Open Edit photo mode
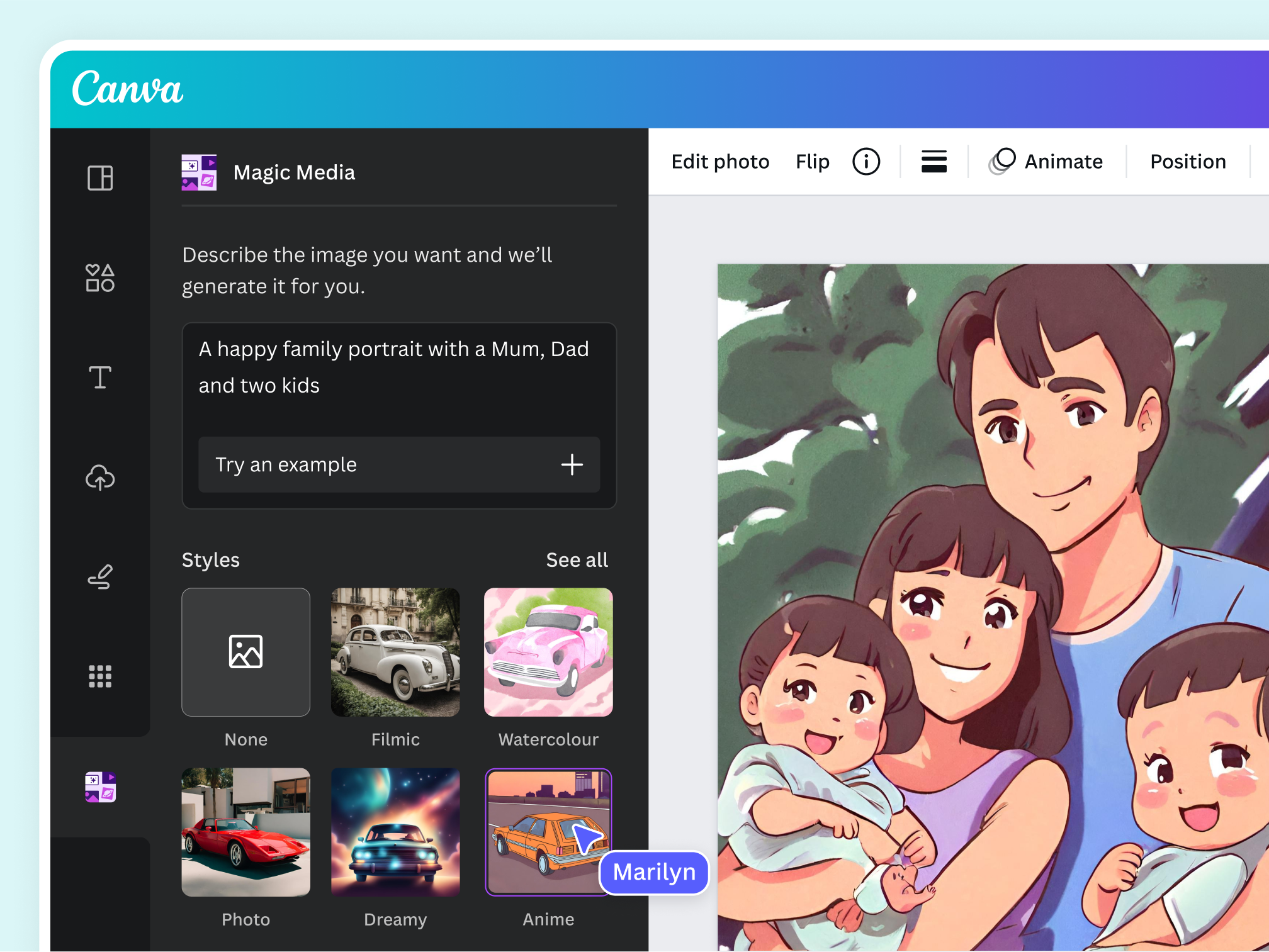 (x=720, y=162)
